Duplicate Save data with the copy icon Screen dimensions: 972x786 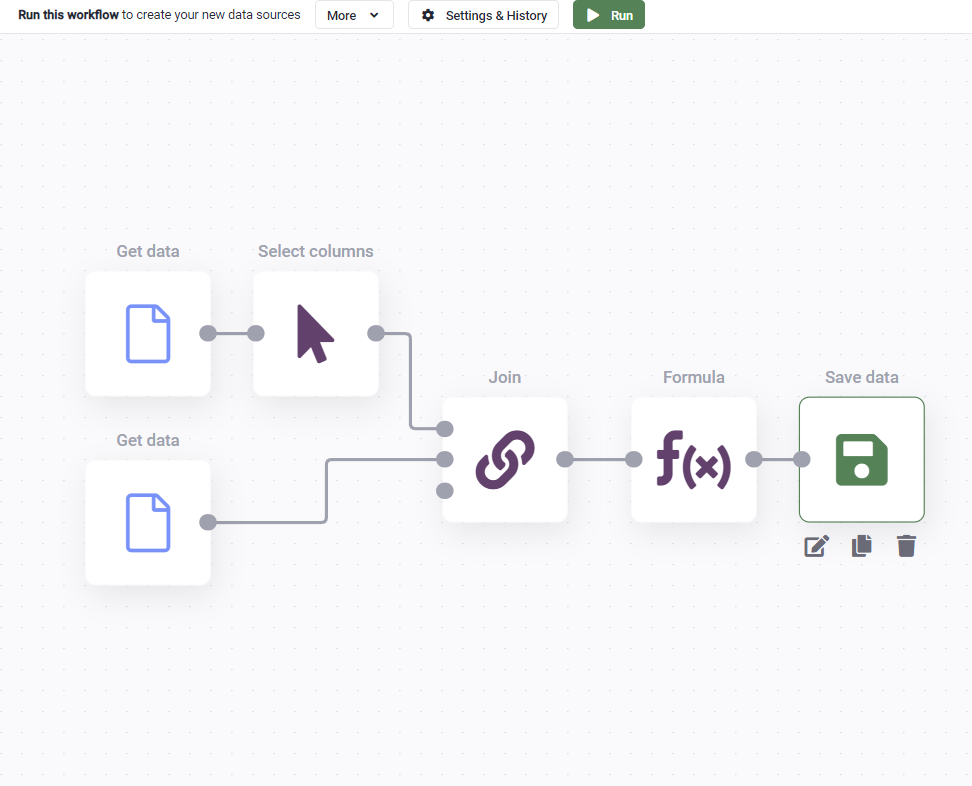861,546
